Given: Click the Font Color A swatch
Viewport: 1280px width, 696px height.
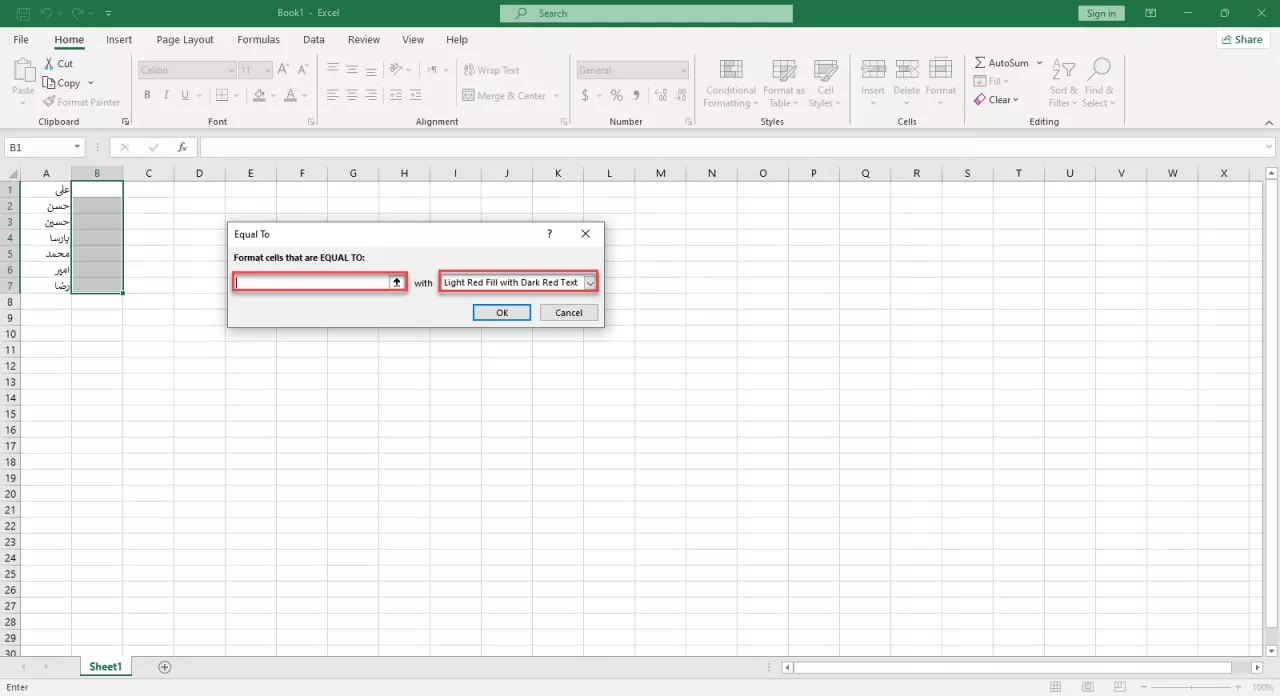Looking at the screenshot, I should point(290,96).
